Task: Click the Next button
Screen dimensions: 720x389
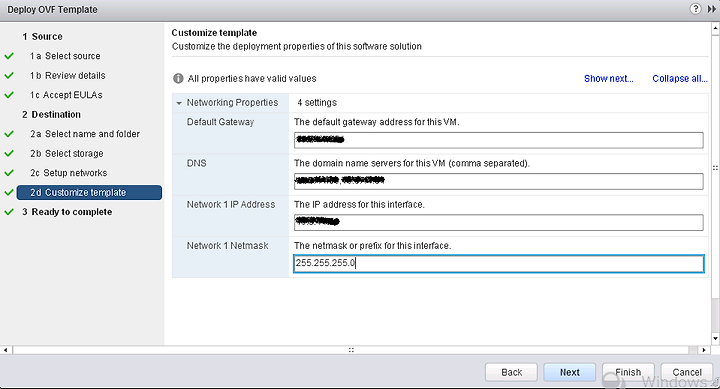Action: tap(569, 372)
